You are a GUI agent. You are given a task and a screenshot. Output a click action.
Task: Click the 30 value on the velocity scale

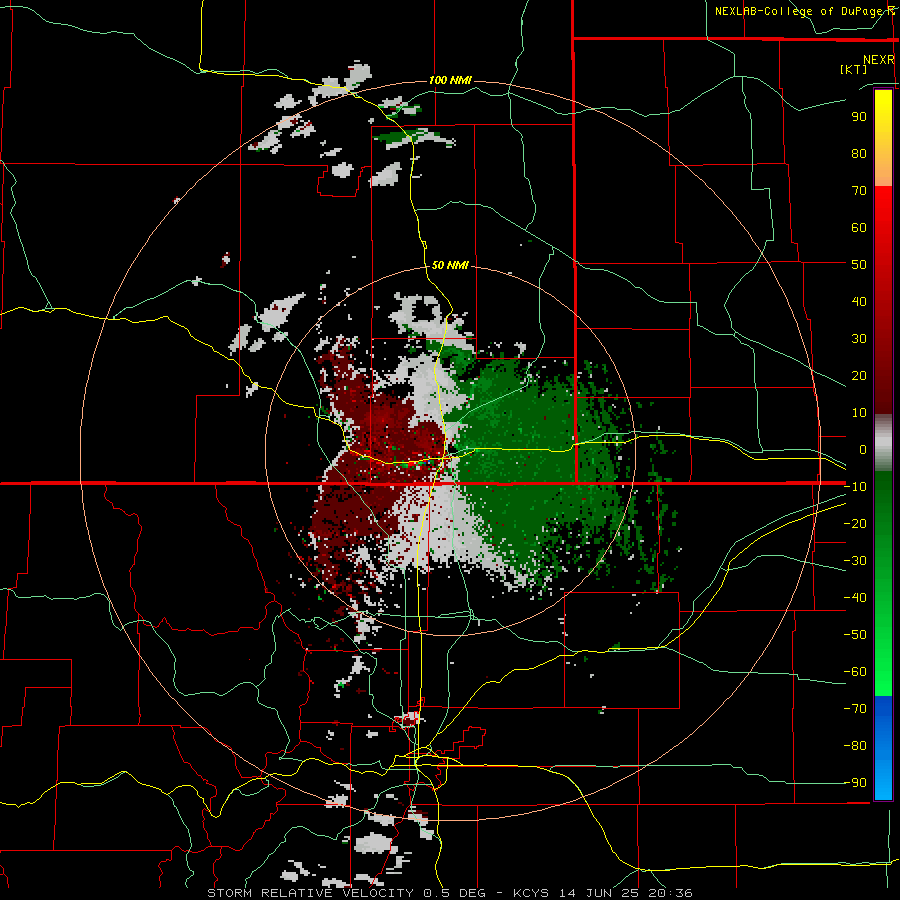click(x=859, y=339)
